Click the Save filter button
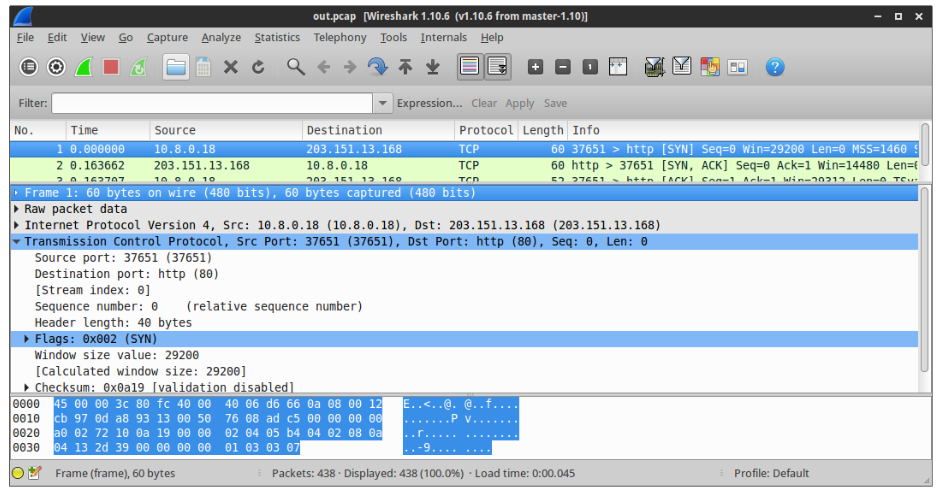This screenshot has width=940, height=499. point(555,103)
